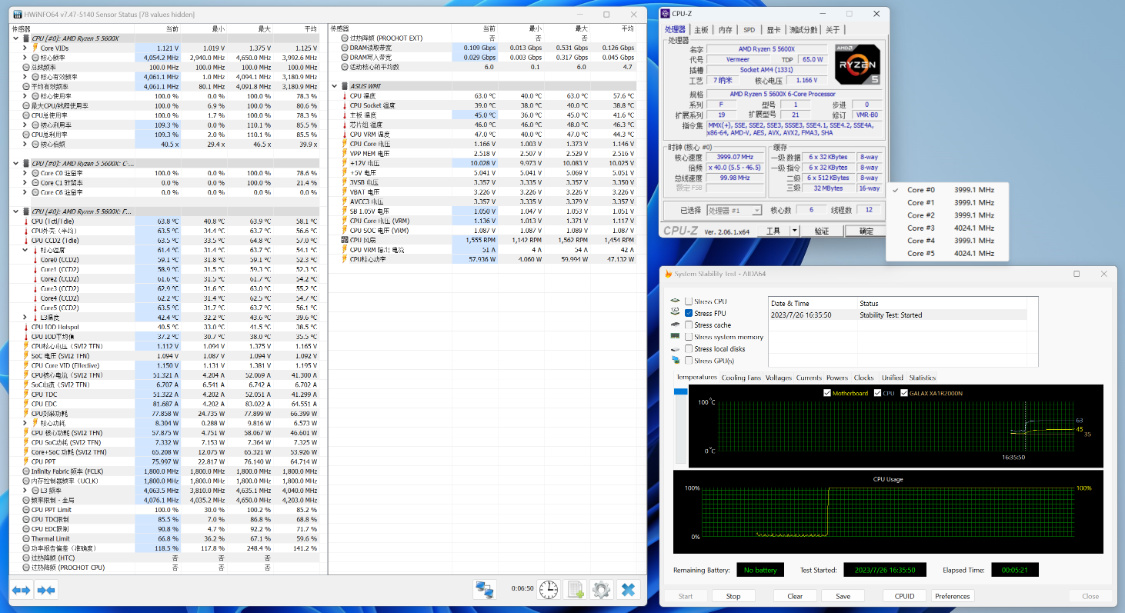Viewport: 1125px width, 613px height.
Task: Enable the Stress CPU checkbox
Action: tap(689, 301)
